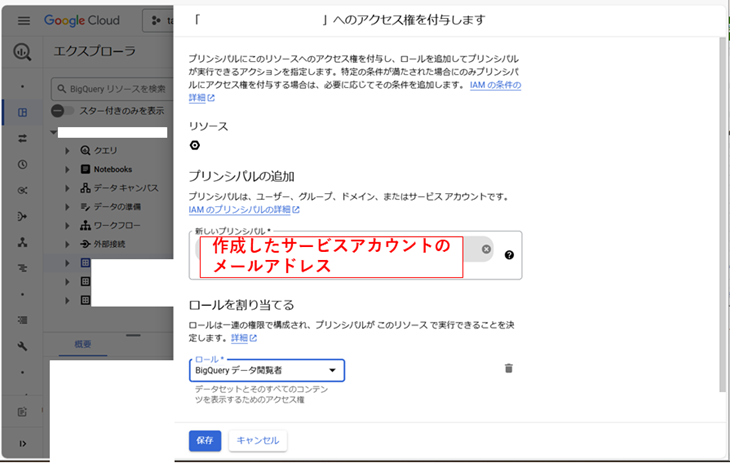The height and width of the screenshot is (463, 730).
Task: Remove the principal chip with the x icon
Action: coord(486,249)
